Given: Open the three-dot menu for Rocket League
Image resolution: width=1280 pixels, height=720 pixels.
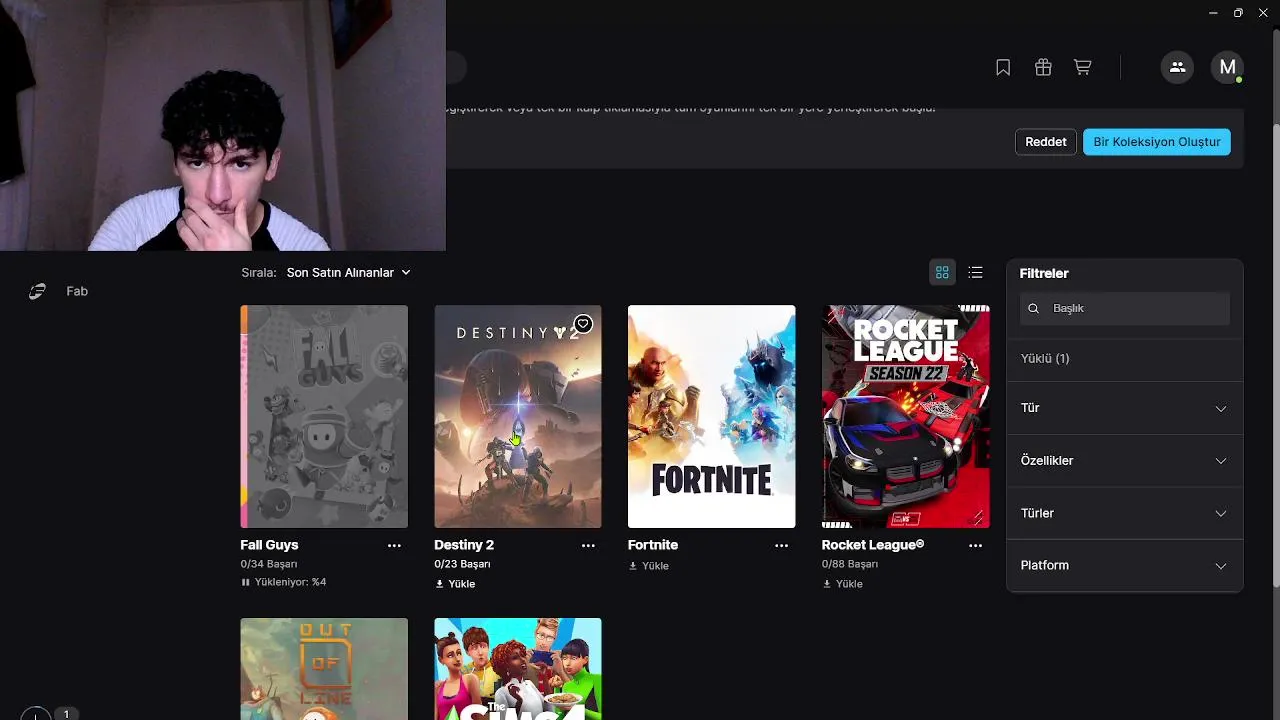Looking at the screenshot, I should (x=975, y=545).
